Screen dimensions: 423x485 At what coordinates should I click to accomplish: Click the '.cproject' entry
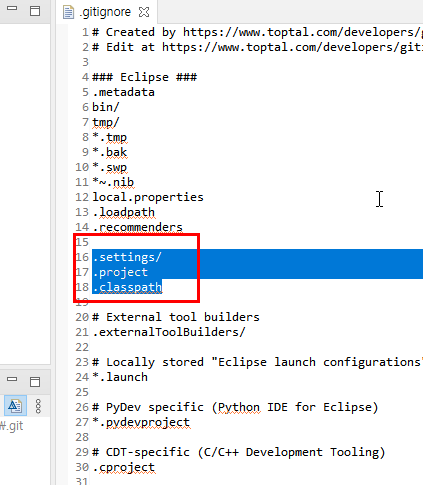pos(124,467)
